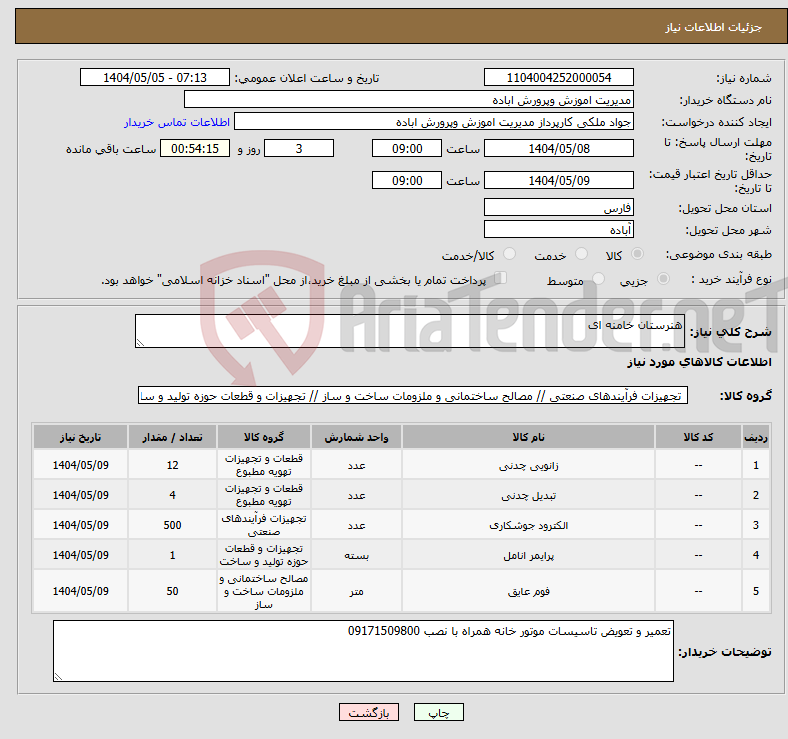Click the item name فوم عایق
The width and height of the screenshot is (788, 739).
tap(528, 591)
